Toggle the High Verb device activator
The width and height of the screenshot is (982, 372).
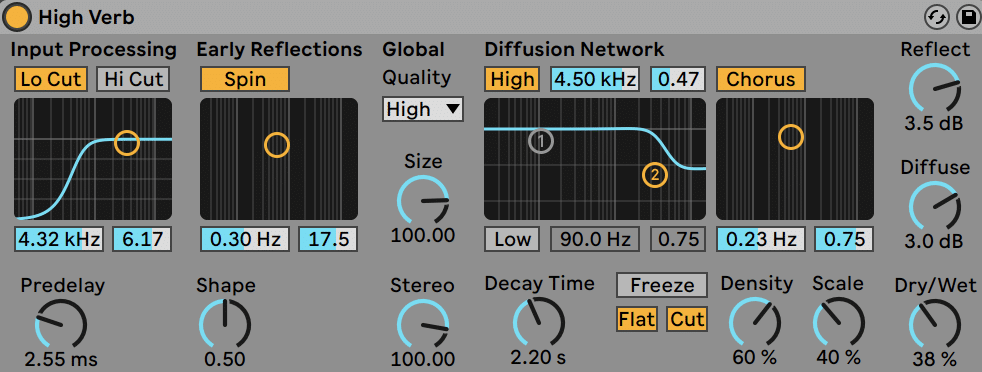pos(17,17)
